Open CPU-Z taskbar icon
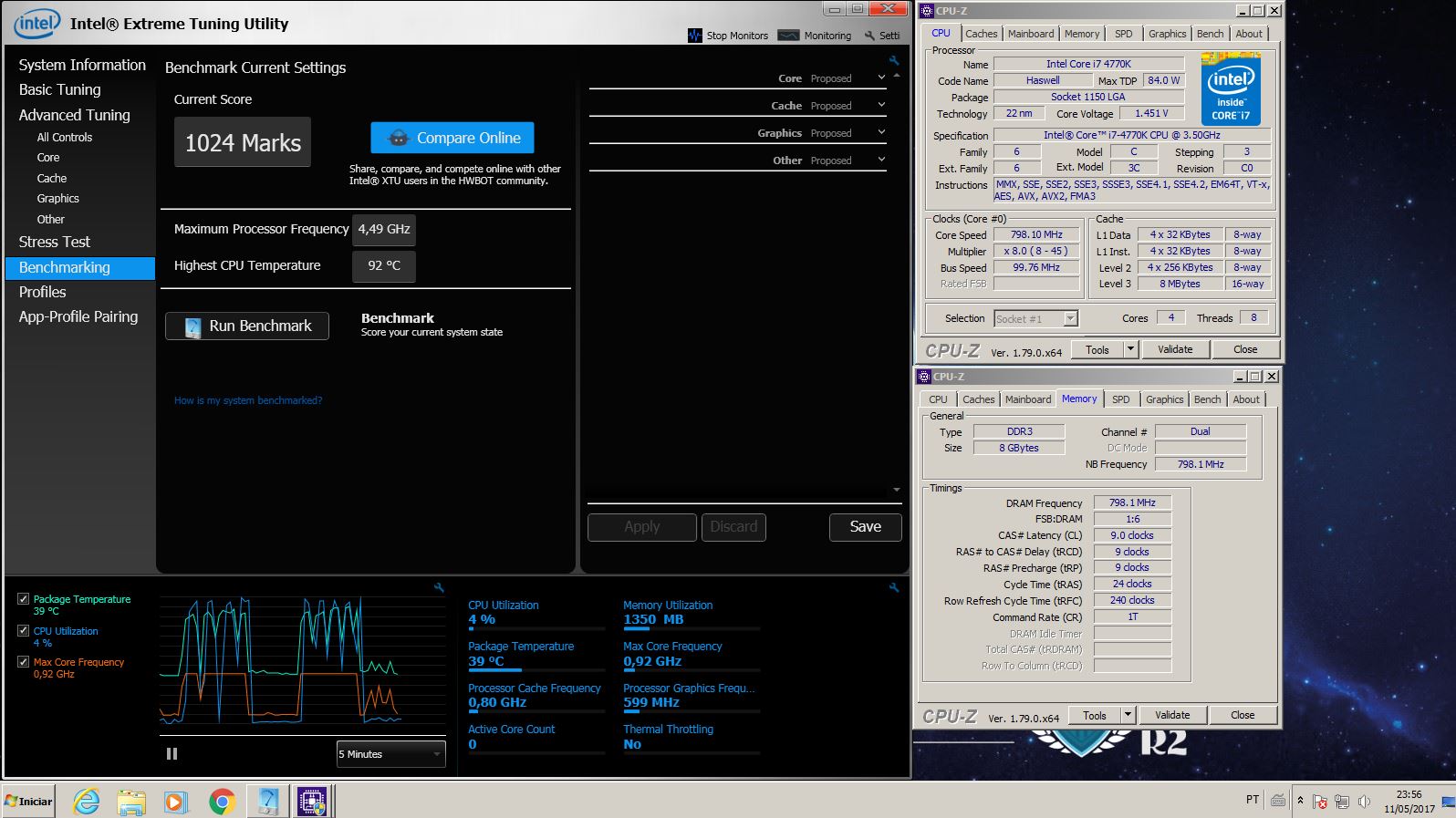This screenshot has width=1456, height=818. pyautogui.click(x=312, y=802)
